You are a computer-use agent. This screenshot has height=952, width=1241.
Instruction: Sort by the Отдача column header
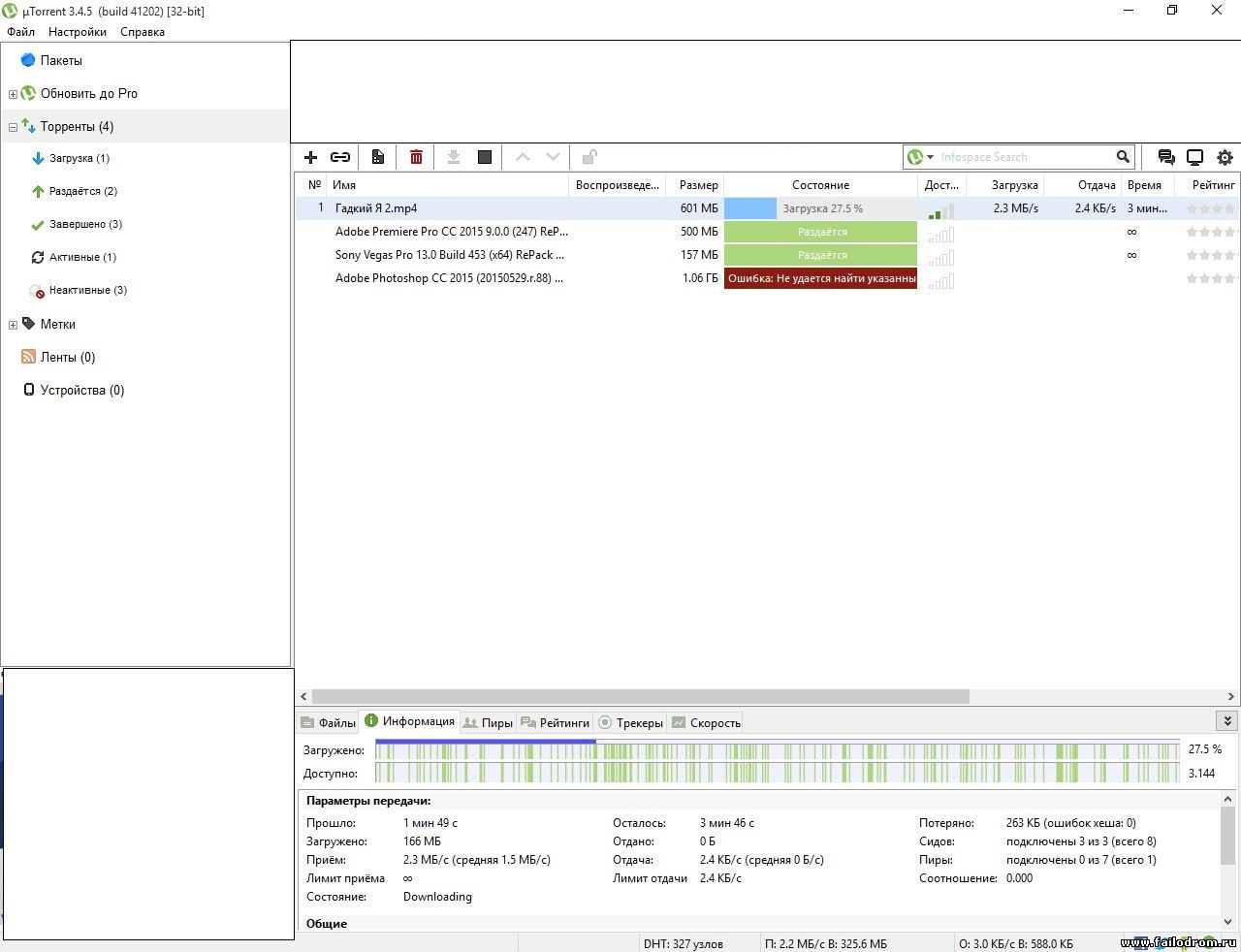pyautogui.click(x=1082, y=184)
